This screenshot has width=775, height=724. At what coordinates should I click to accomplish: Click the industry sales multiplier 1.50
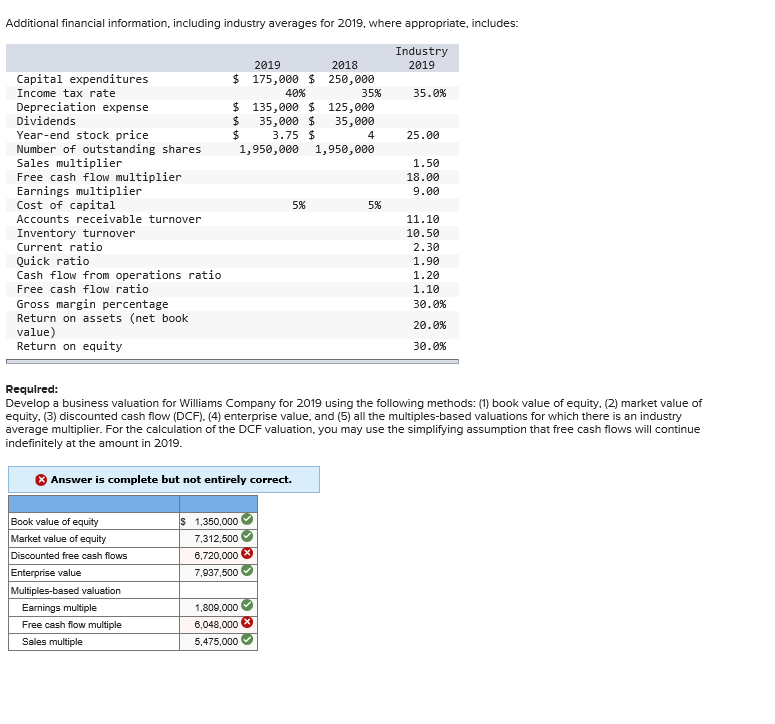coord(426,163)
